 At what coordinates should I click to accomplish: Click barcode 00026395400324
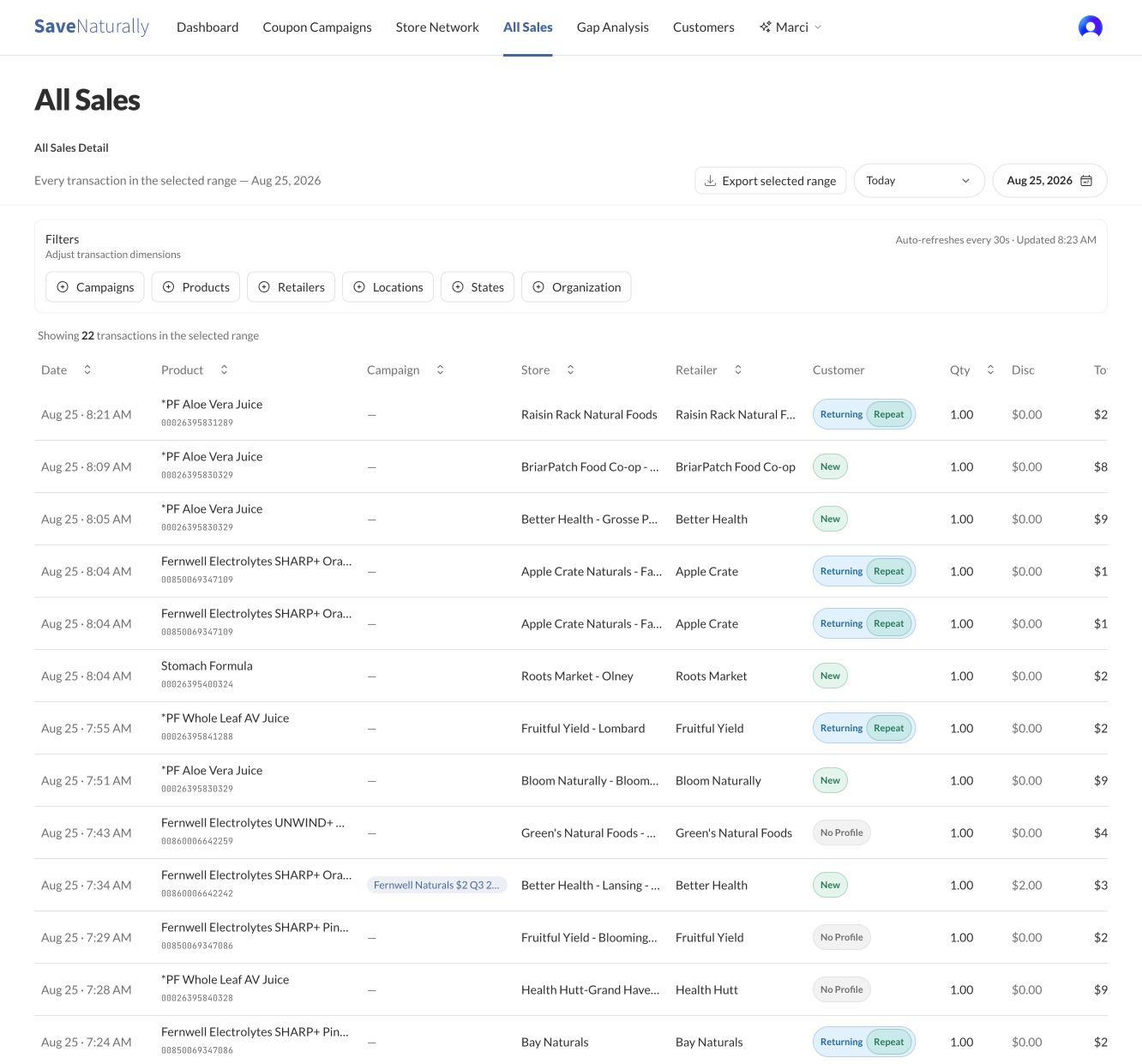pyautogui.click(x=197, y=684)
